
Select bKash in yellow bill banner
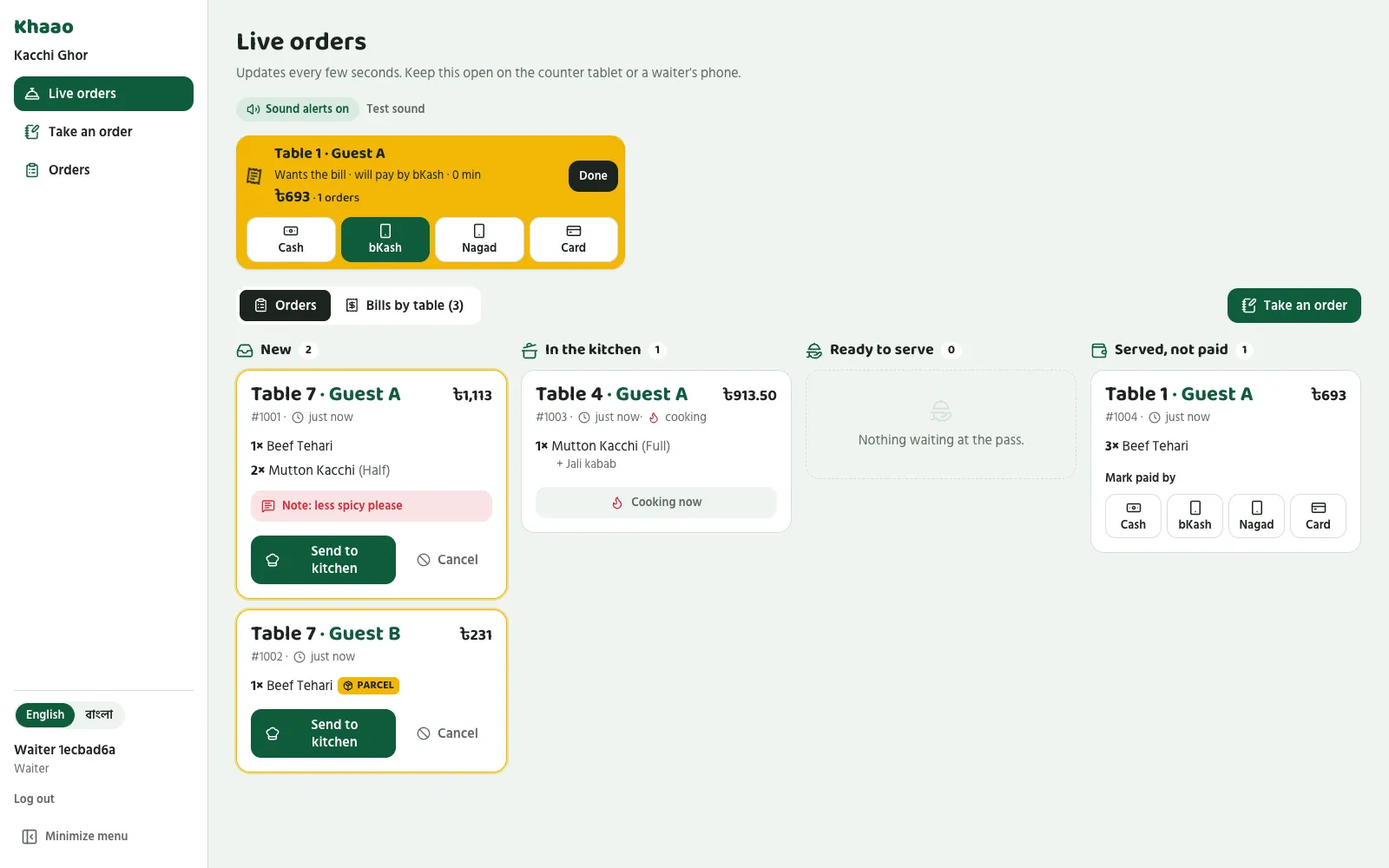pyautogui.click(x=385, y=240)
